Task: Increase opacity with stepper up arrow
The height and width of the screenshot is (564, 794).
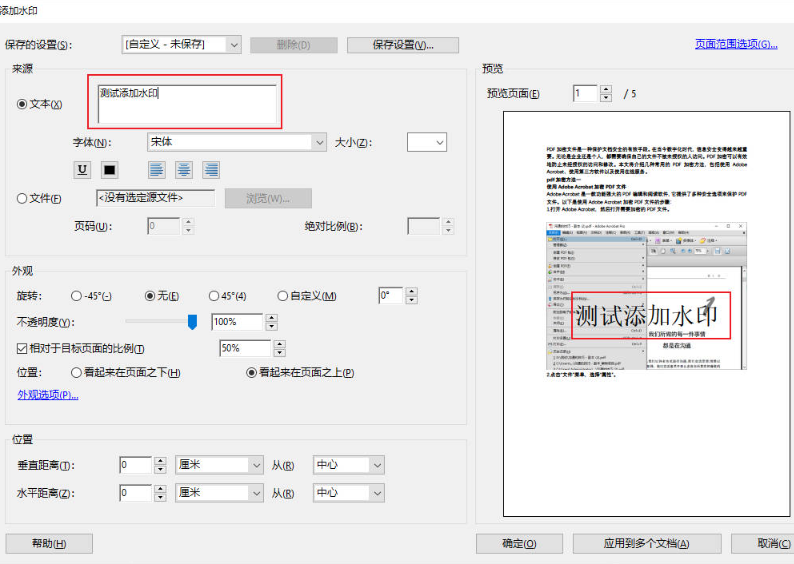Action: [272, 318]
